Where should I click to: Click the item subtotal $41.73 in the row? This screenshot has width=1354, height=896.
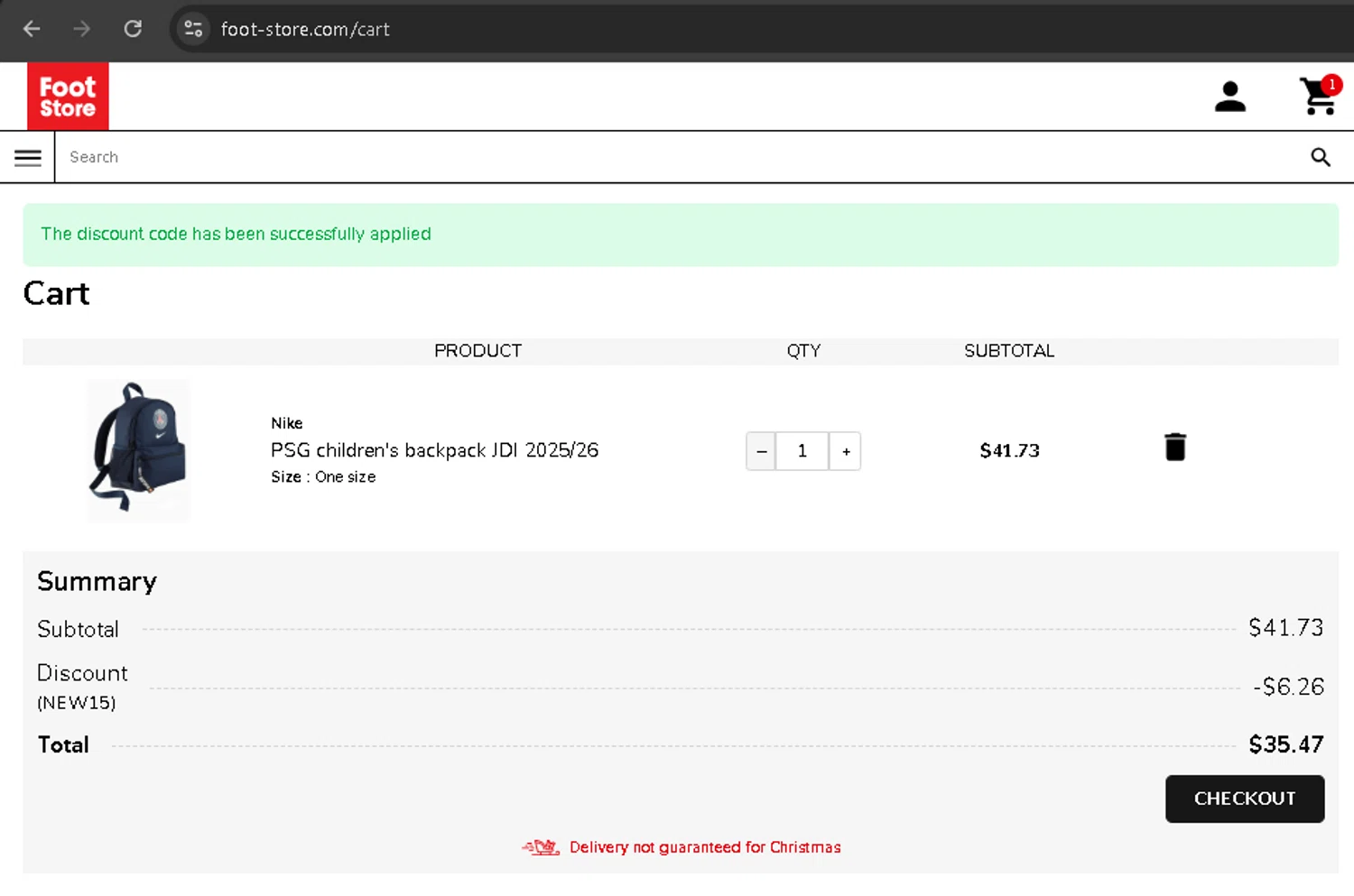[x=1009, y=450]
